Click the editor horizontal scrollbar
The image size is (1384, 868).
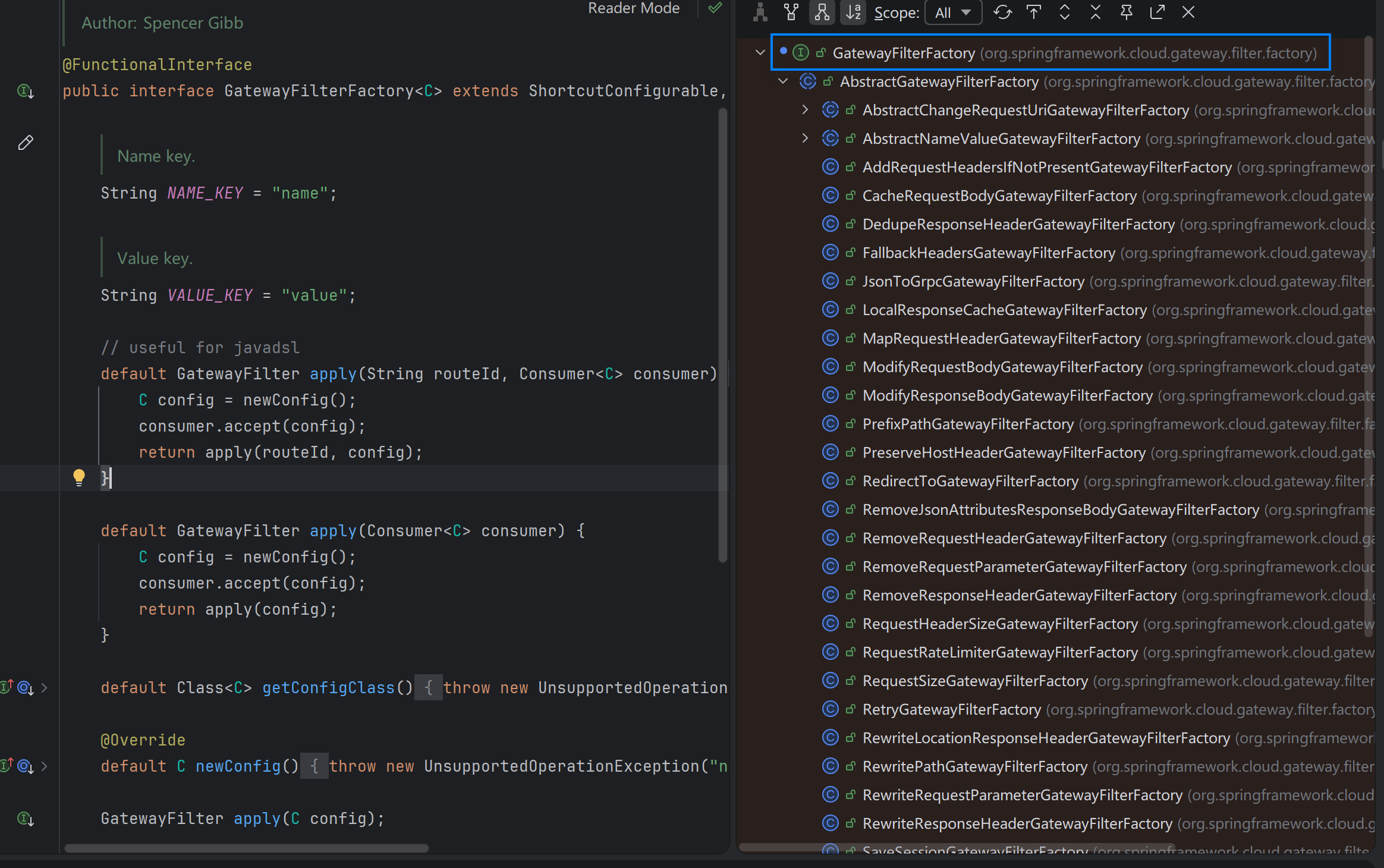[x=246, y=848]
